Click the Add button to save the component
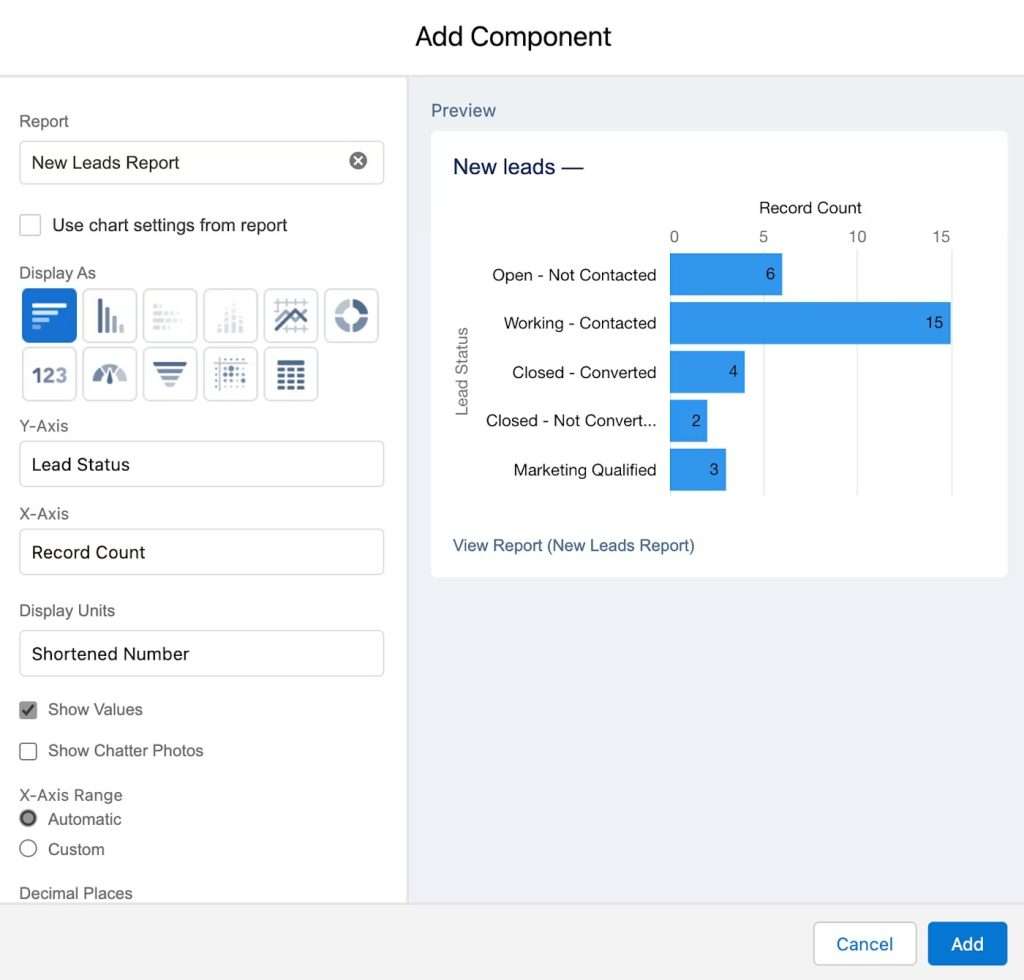The width and height of the screenshot is (1024, 980). (x=966, y=943)
